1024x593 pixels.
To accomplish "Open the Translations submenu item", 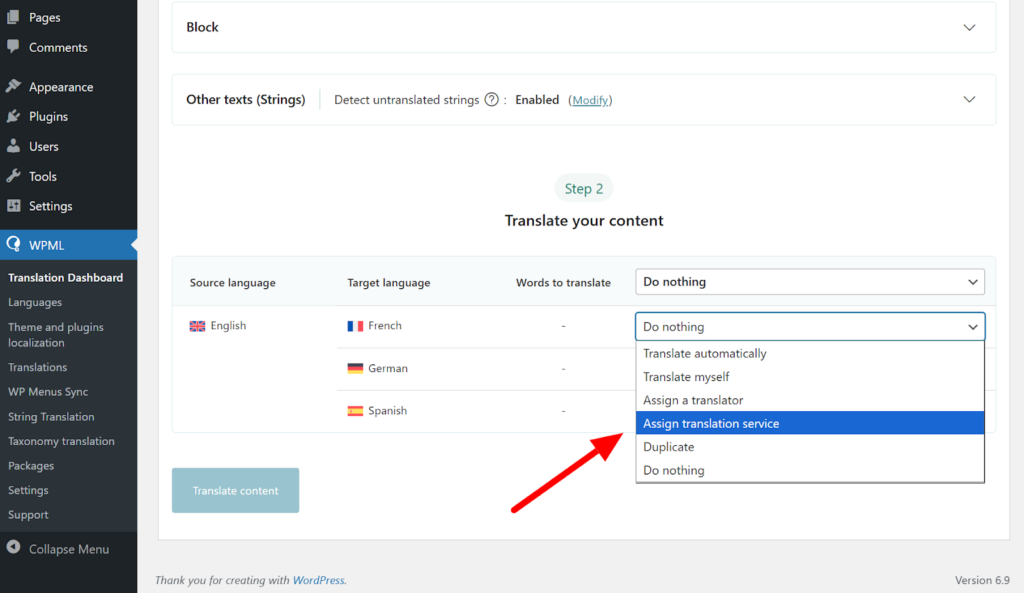I will point(37,367).
